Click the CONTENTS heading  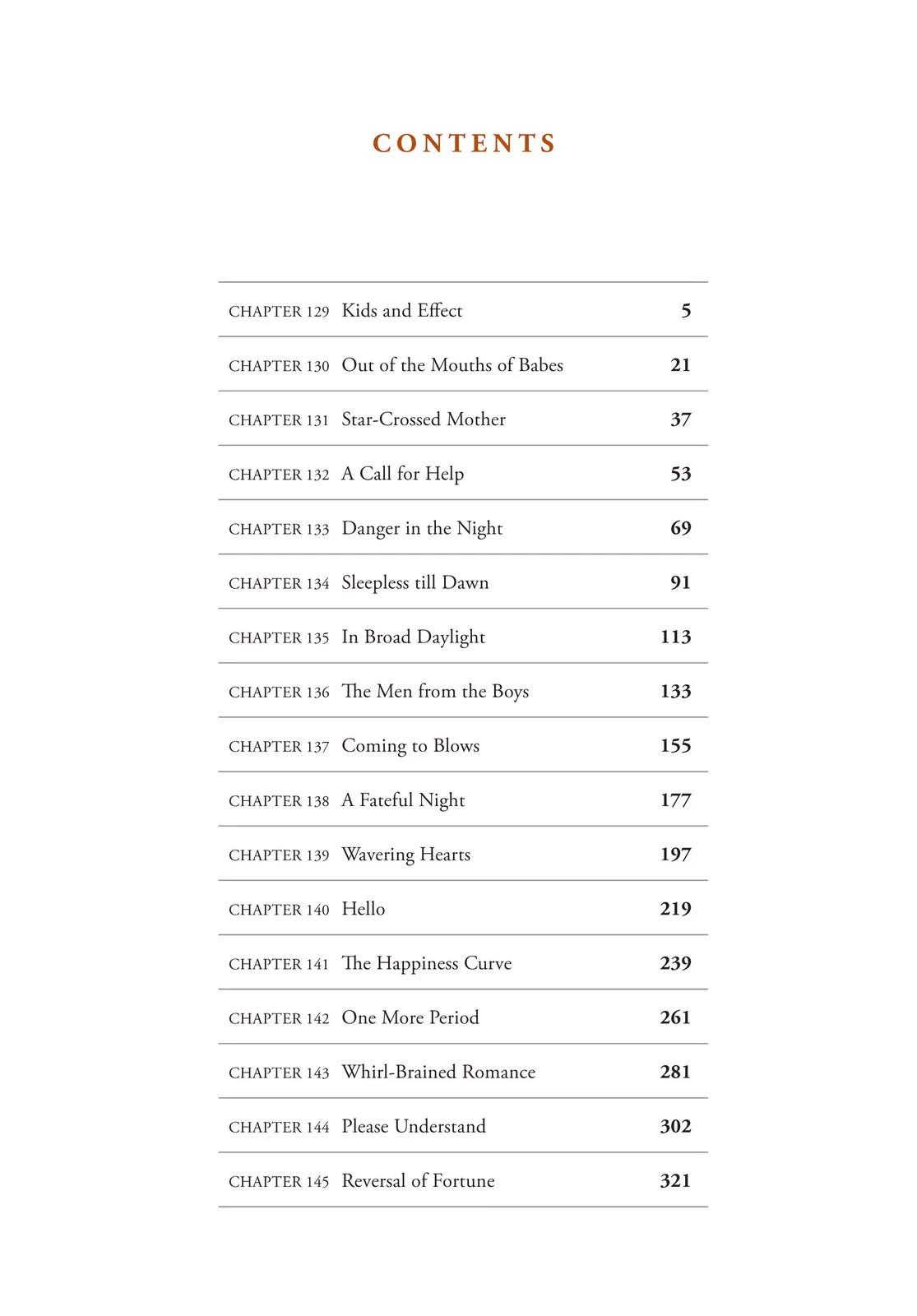point(465,143)
